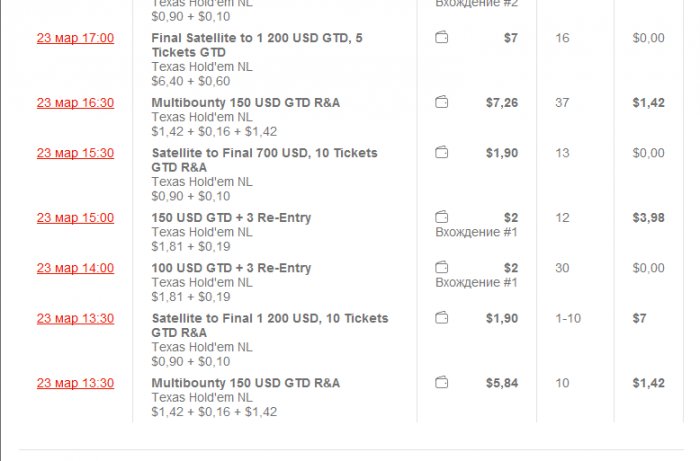Select the 23 мар 14:00 date link
This screenshot has width=700, height=461.
(x=75, y=268)
